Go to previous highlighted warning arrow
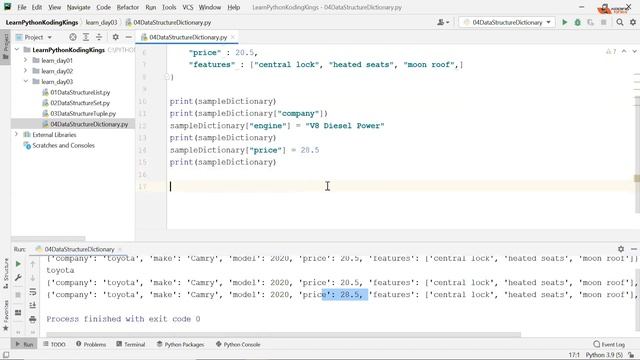This screenshot has height=360, width=640. pos(624,51)
